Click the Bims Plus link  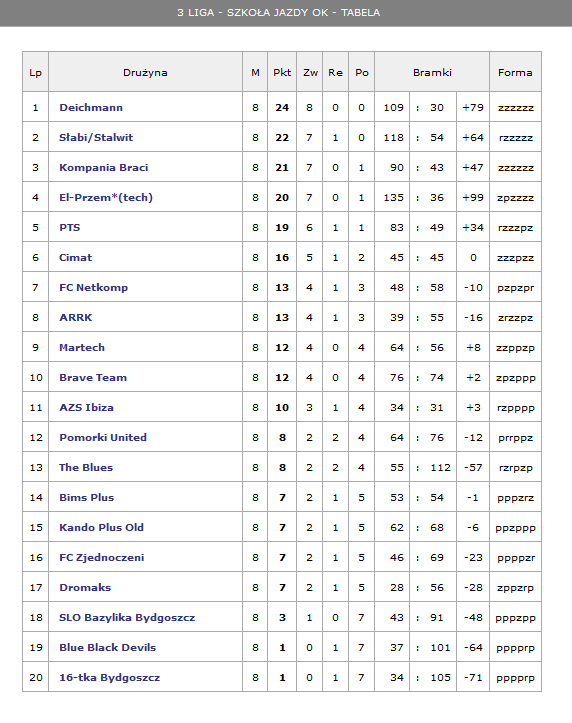(87, 497)
